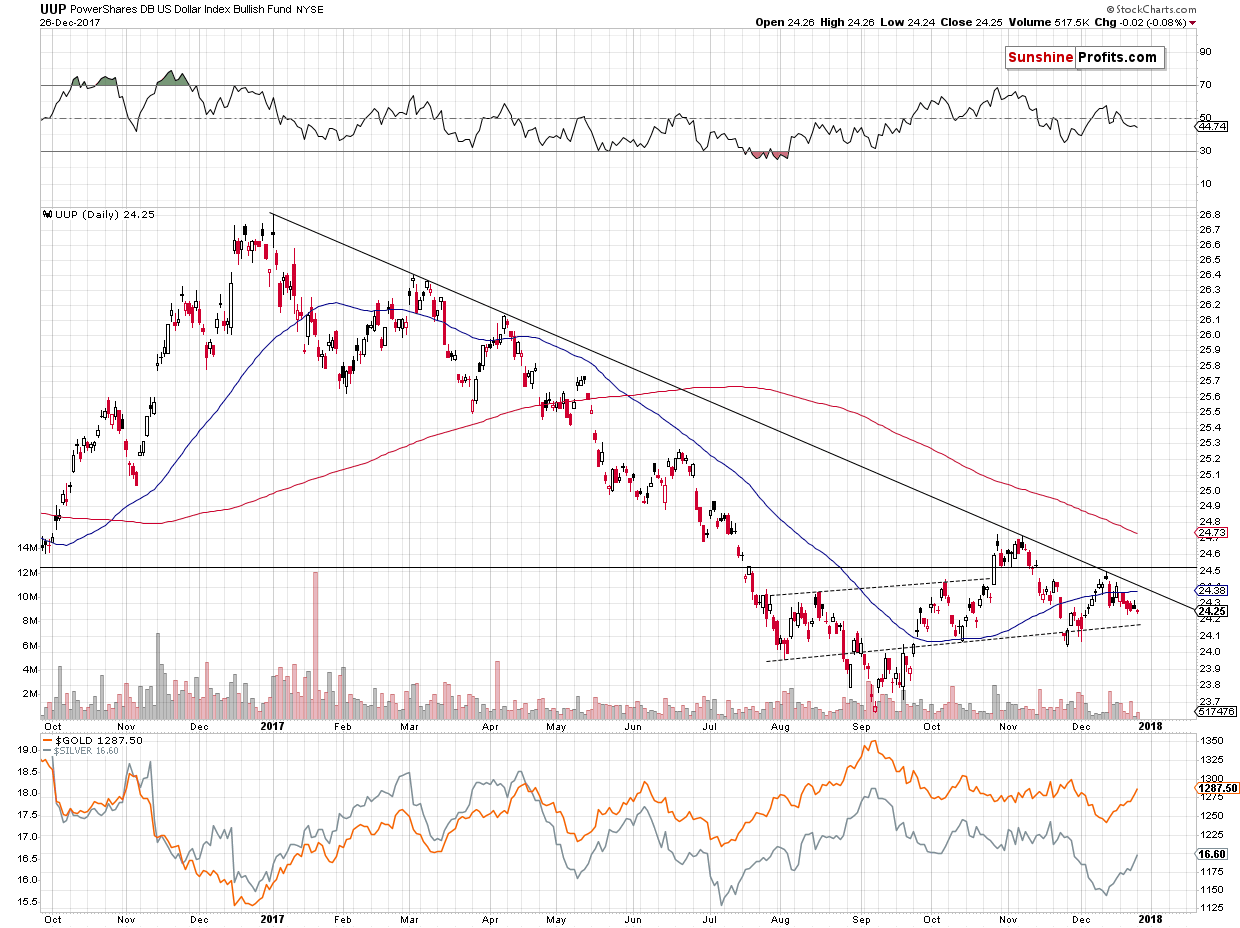Click the 1287.50 orange gold price tag
Image resolution: width=1240 pixels, height=928 pixels.
click(x=1217, y=788)
